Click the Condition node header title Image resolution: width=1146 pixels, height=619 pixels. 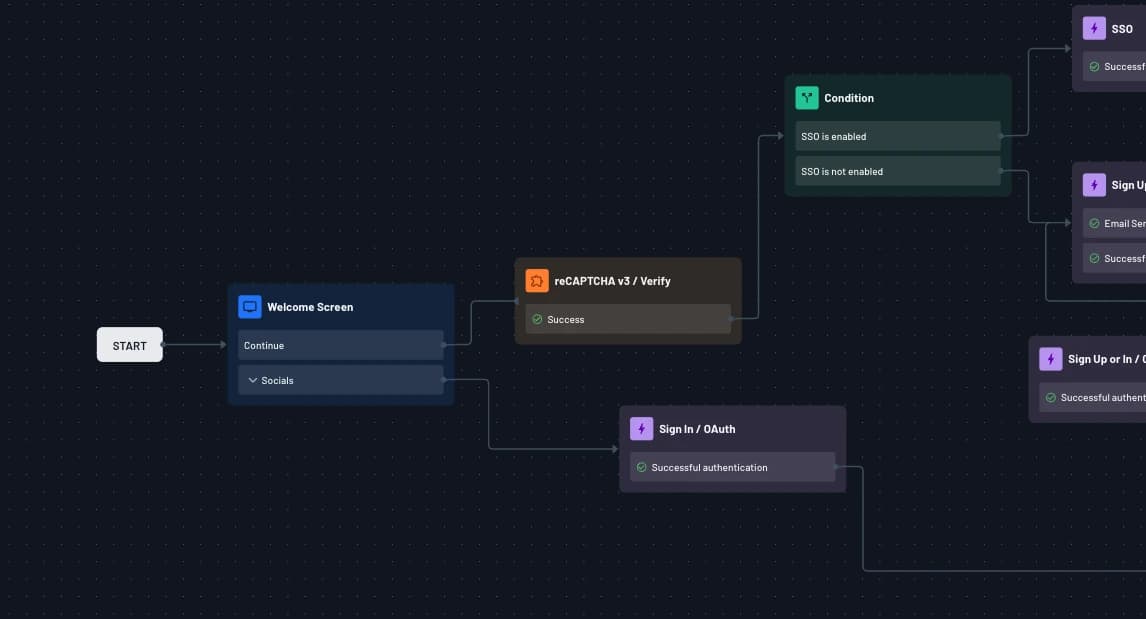click(849, 98)
